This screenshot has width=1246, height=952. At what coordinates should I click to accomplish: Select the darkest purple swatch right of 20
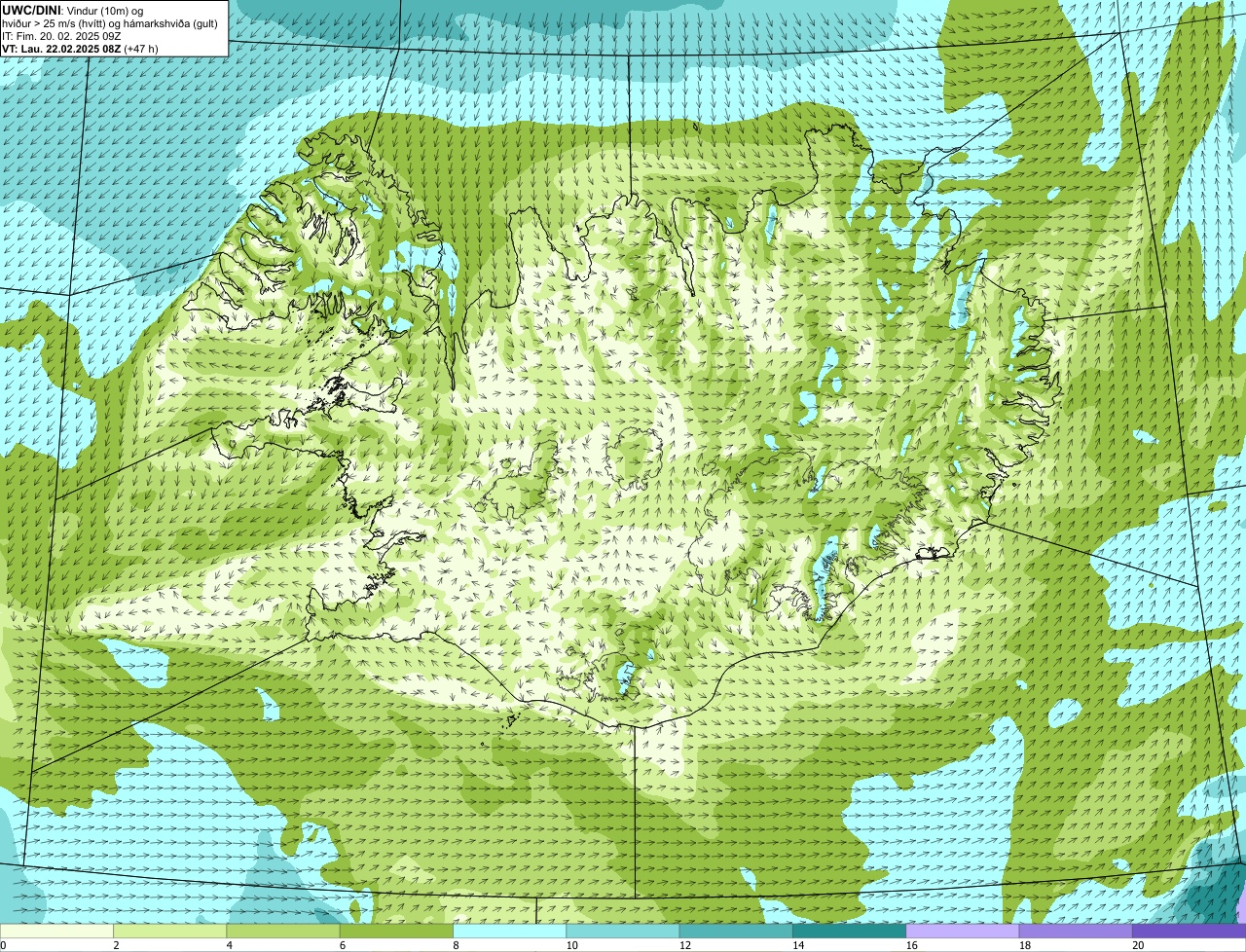pyautogui.click(x=1189, y=931)
